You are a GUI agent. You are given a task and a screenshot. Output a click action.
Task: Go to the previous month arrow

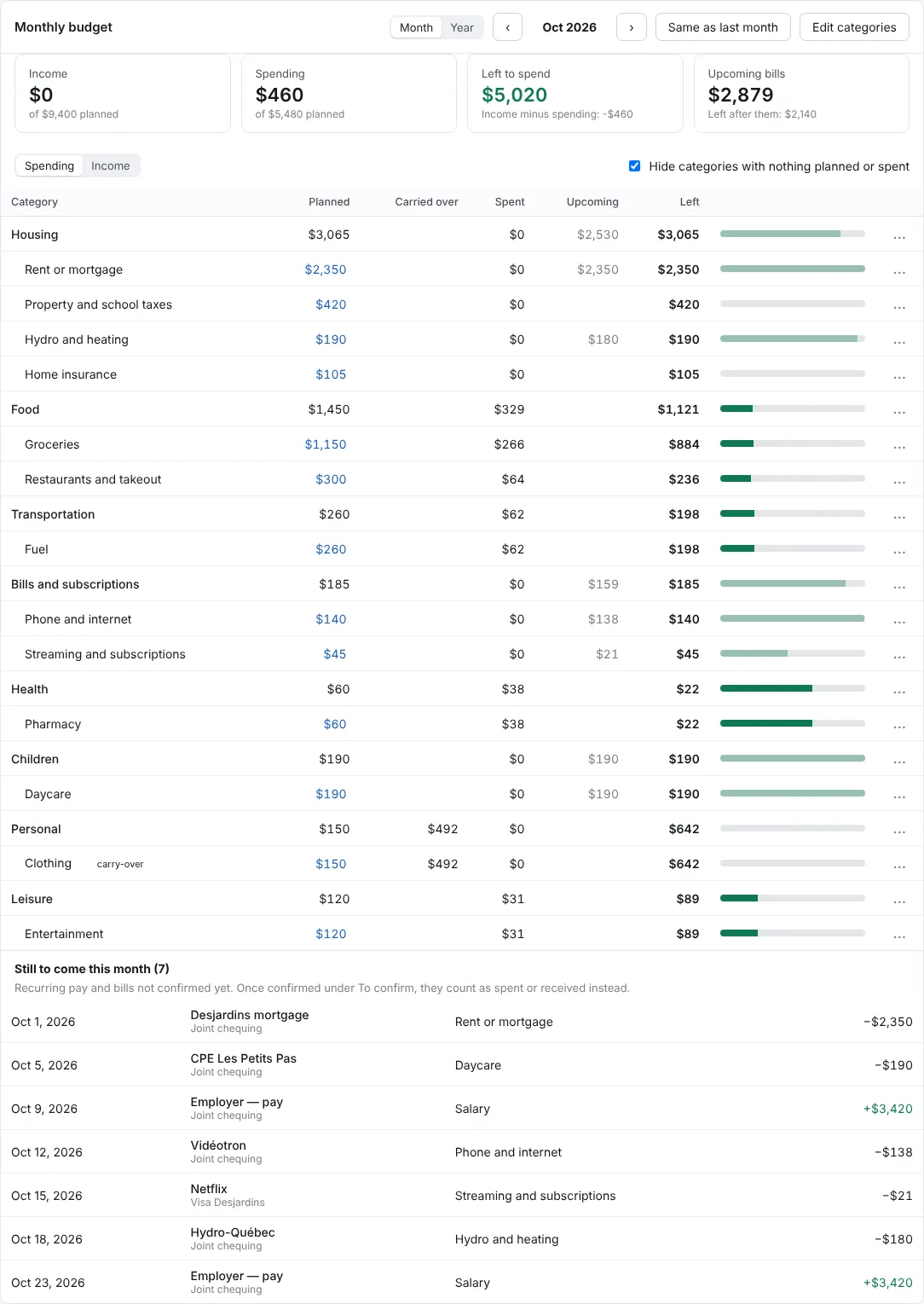pyautogui.click(x=507, y=27)
